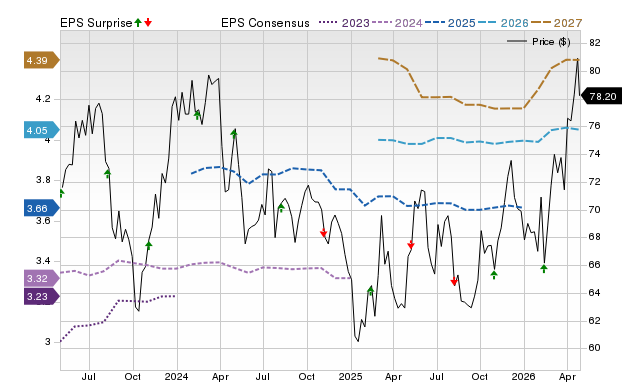Click the 2024 label on time axis
This screenshot has height=382, width=640.
point(176,376)
